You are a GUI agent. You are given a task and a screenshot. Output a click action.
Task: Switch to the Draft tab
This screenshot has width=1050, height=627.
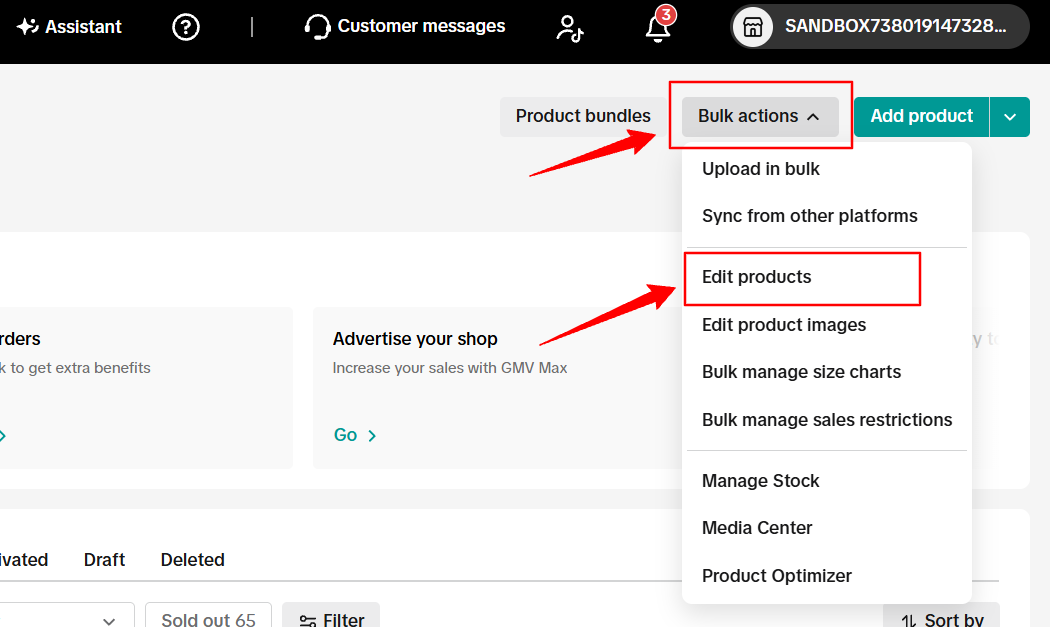104,560
